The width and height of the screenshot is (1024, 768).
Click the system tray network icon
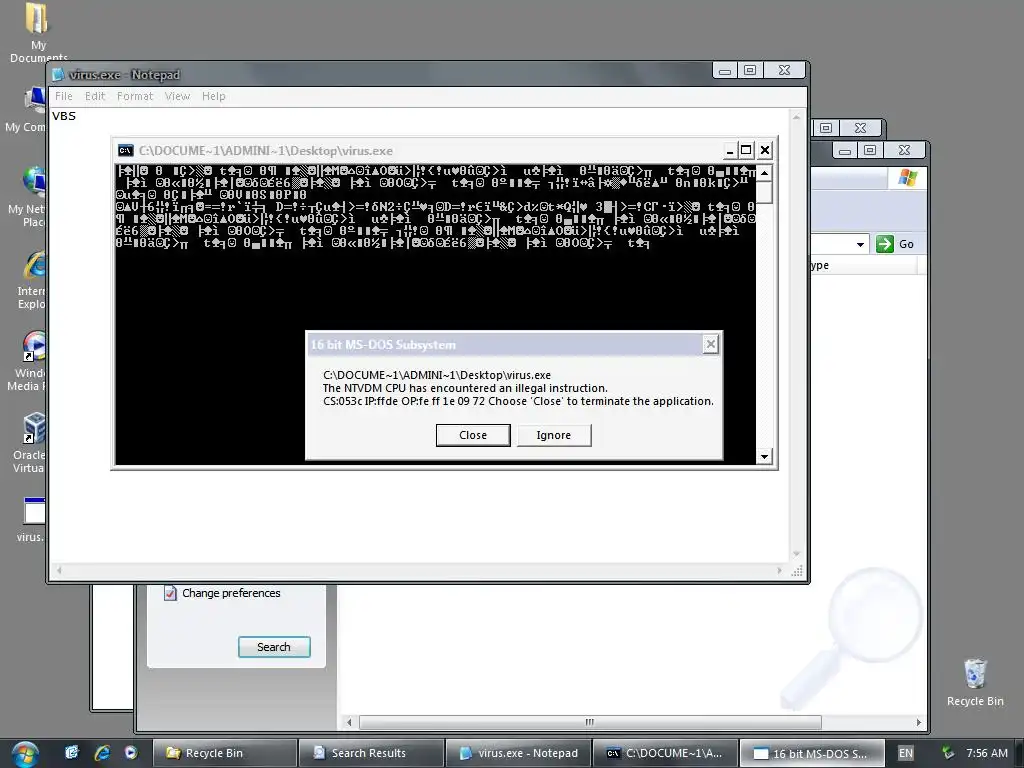pos(948,753)
